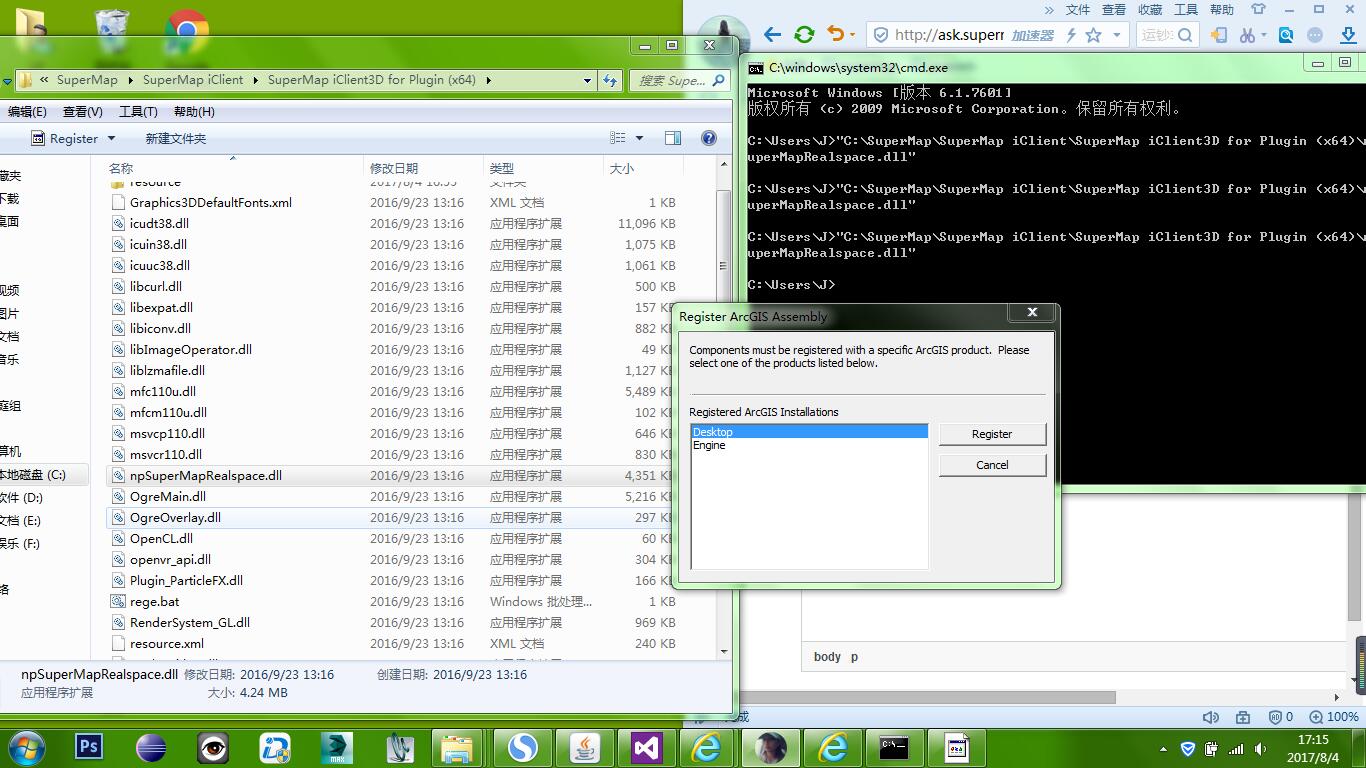Screen dimensions: 1366x768
Task: Open the browser 收藏 menu
Action: 1150,9
